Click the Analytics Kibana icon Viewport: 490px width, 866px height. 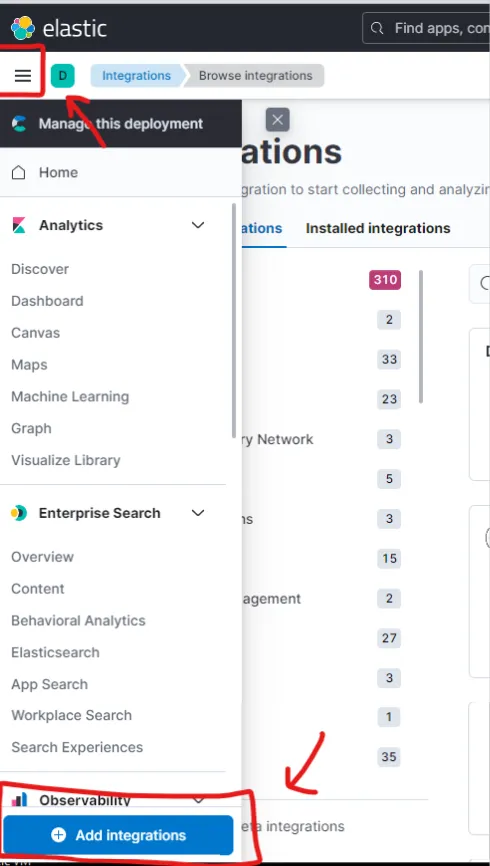click(19, 225)
